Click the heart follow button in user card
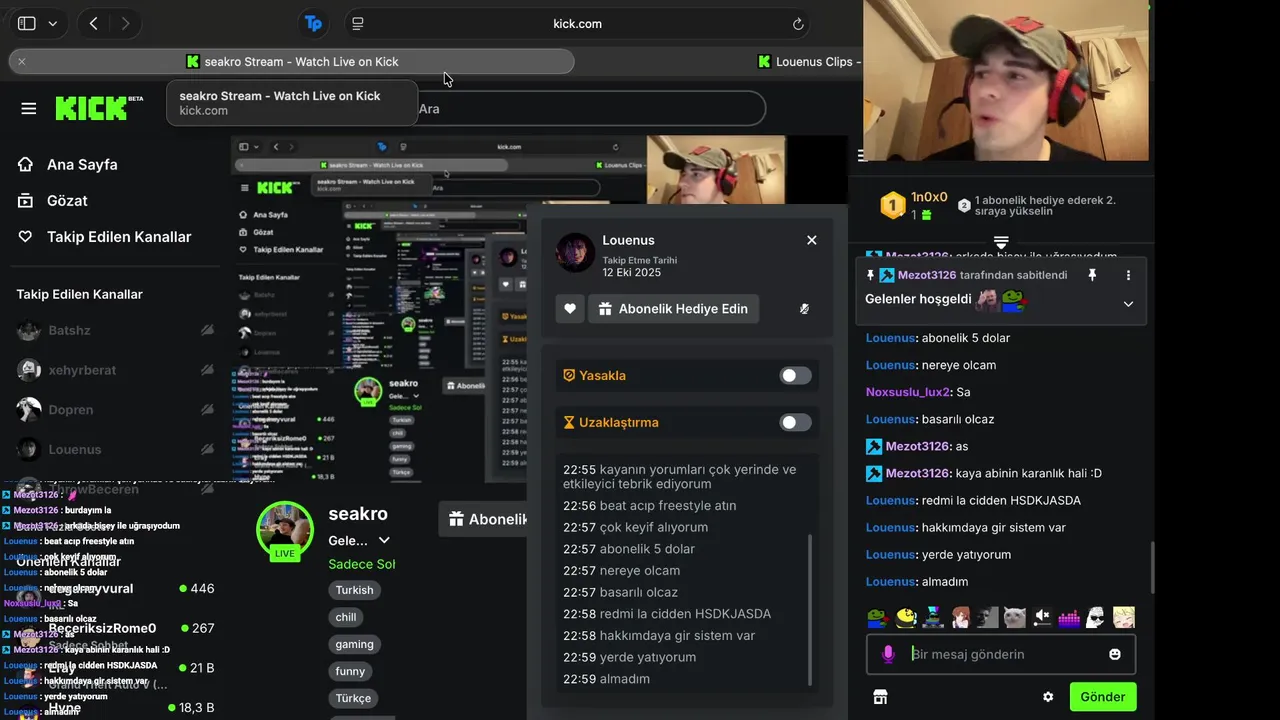1280x720 pixels. (x=570, y=309)
